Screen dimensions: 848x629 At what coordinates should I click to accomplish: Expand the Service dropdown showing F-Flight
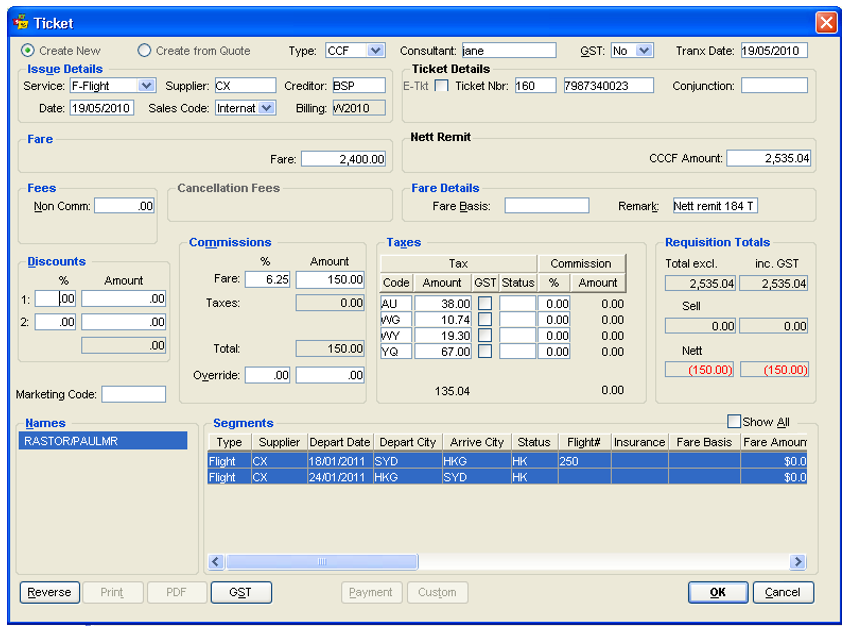point(146,85)
